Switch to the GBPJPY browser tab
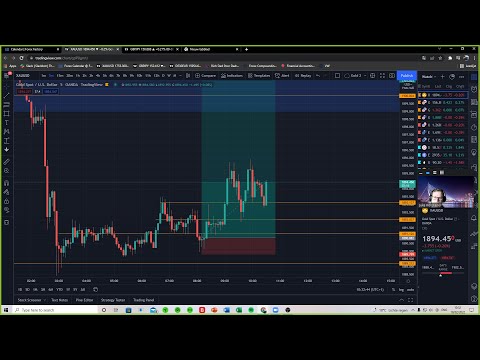480x360 pixels. 152,49
